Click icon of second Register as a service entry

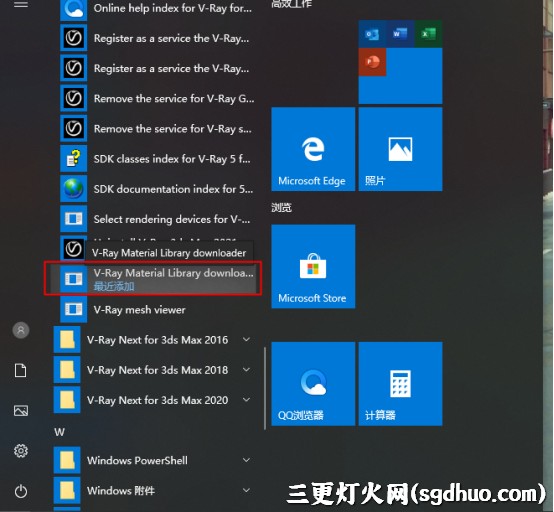coord(73,68)
